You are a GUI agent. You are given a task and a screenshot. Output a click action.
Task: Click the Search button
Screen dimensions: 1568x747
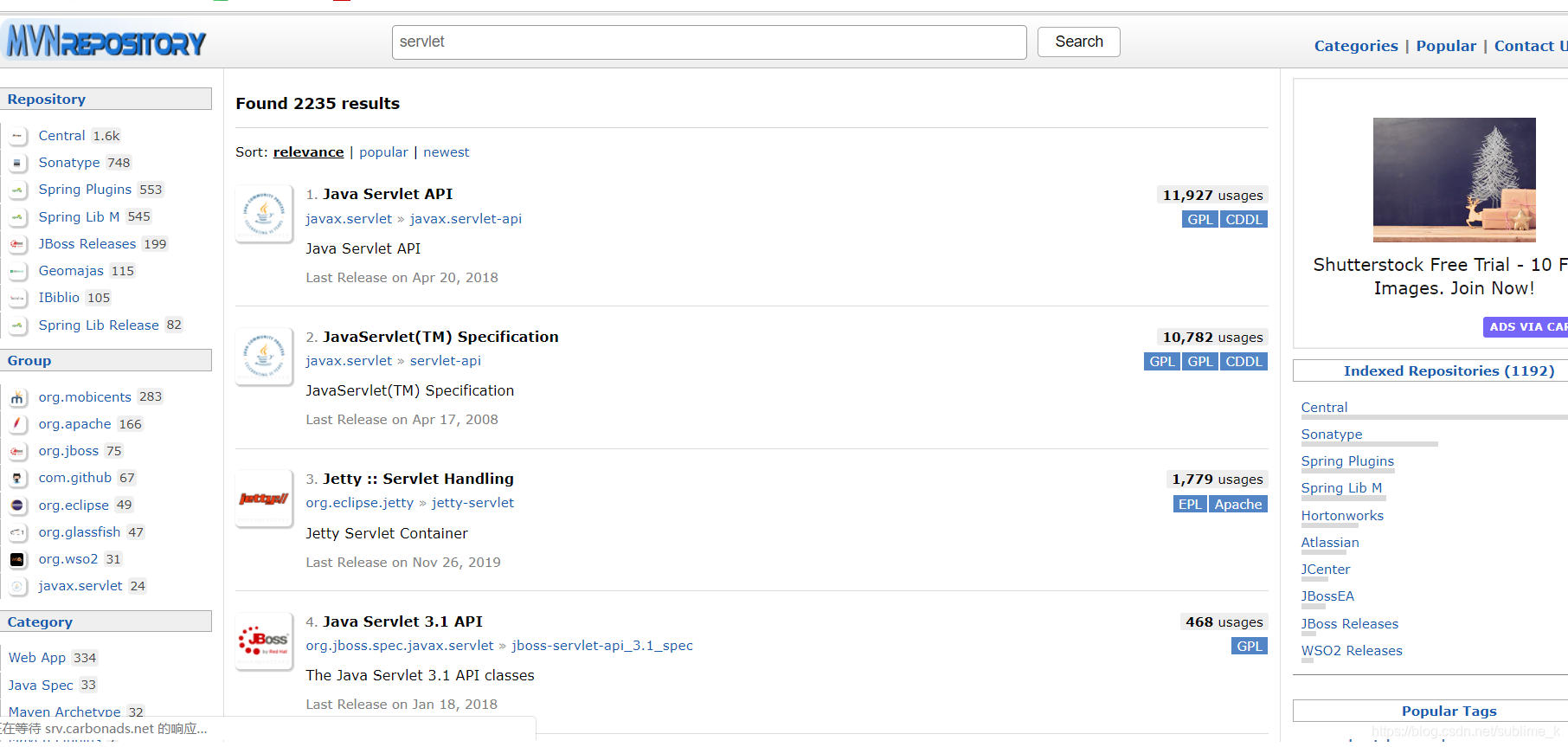(x=1079, y=42)
